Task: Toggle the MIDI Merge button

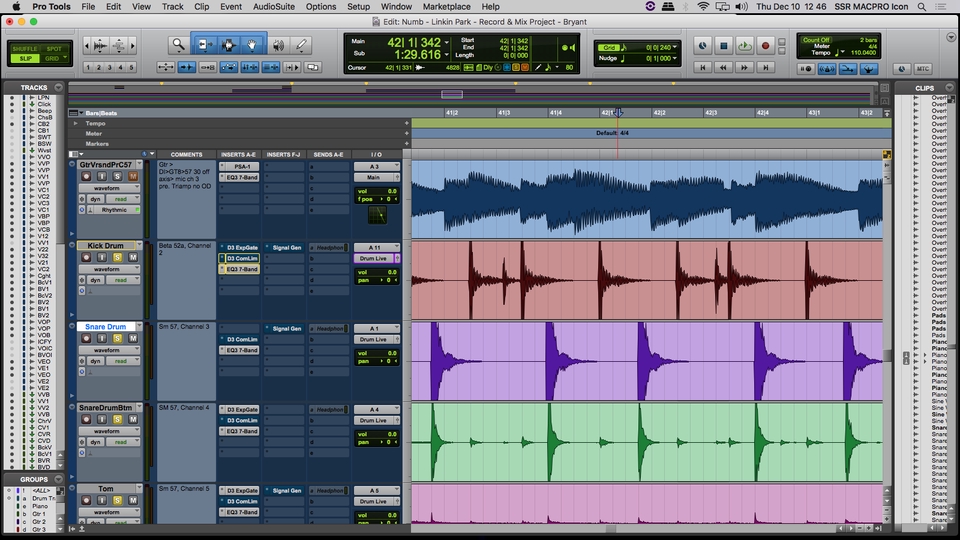Action: click(x=848, y=69)
